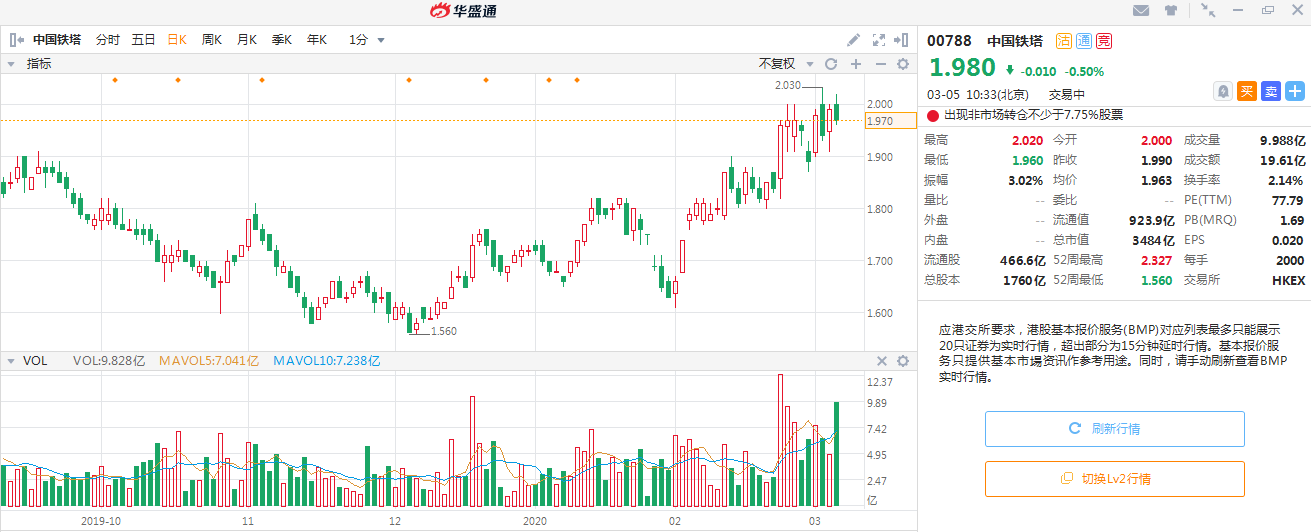This screenshot has height=532, width=1311.
Task: Zoom out chart with minus icon
Action: click(880, 64)
